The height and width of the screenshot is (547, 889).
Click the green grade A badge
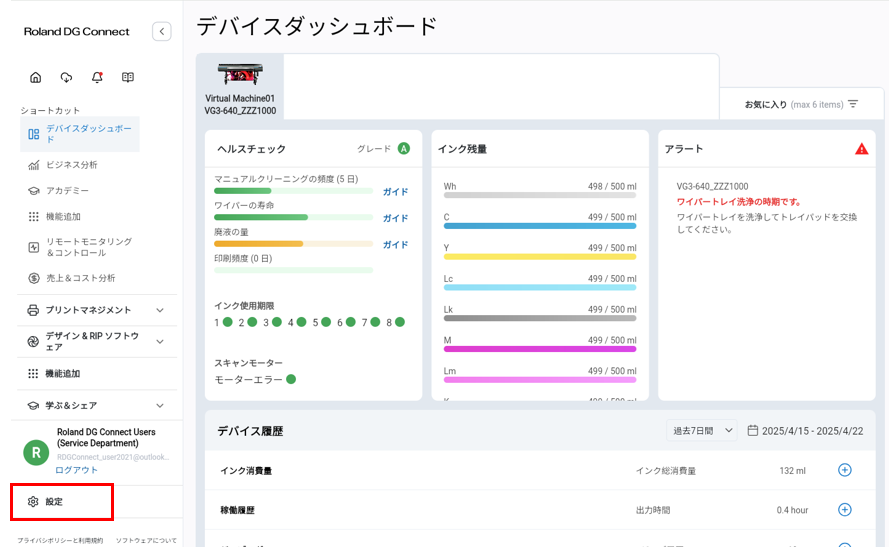point(404,149)
